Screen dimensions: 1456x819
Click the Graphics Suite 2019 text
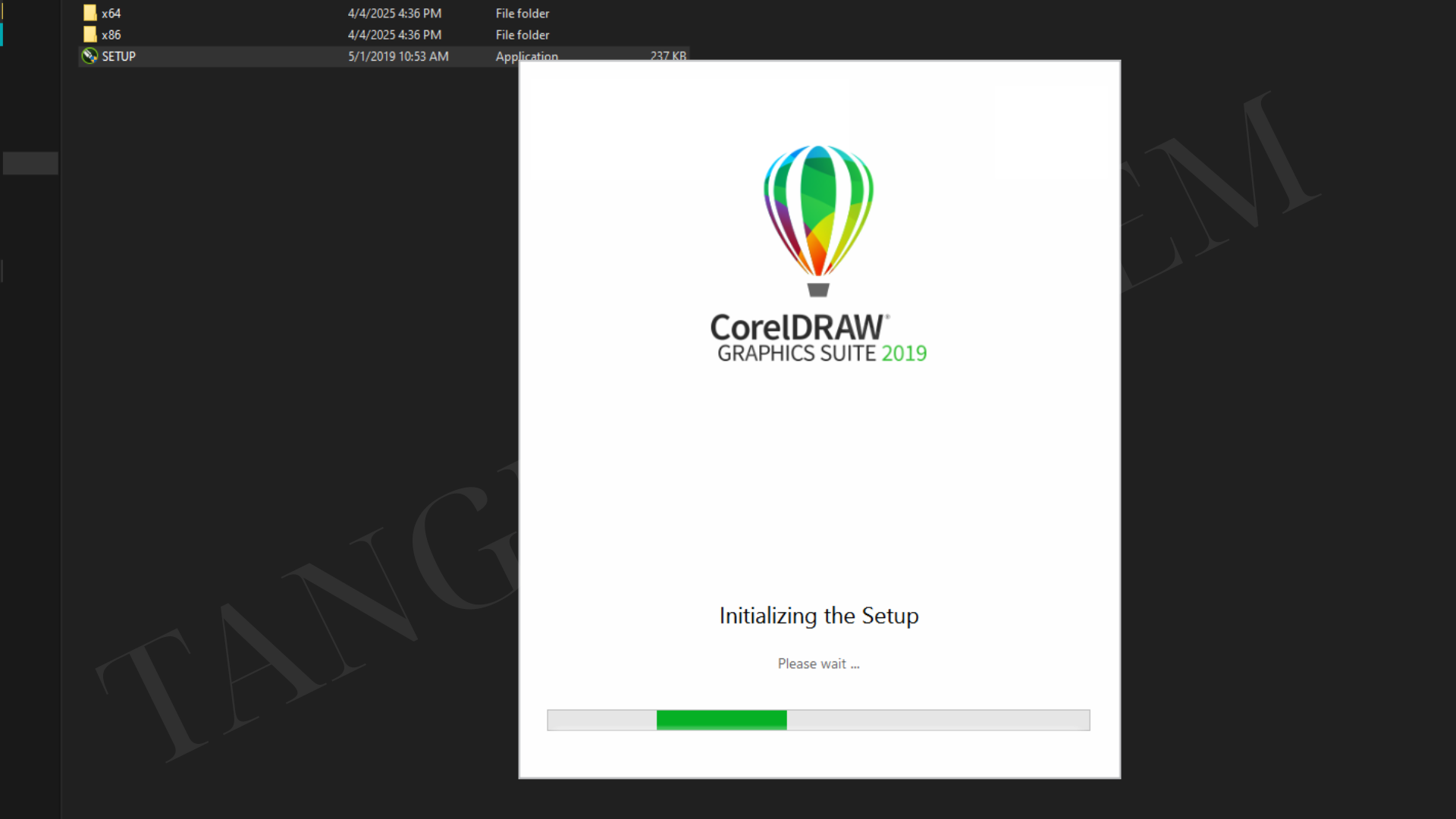(822, 353)
